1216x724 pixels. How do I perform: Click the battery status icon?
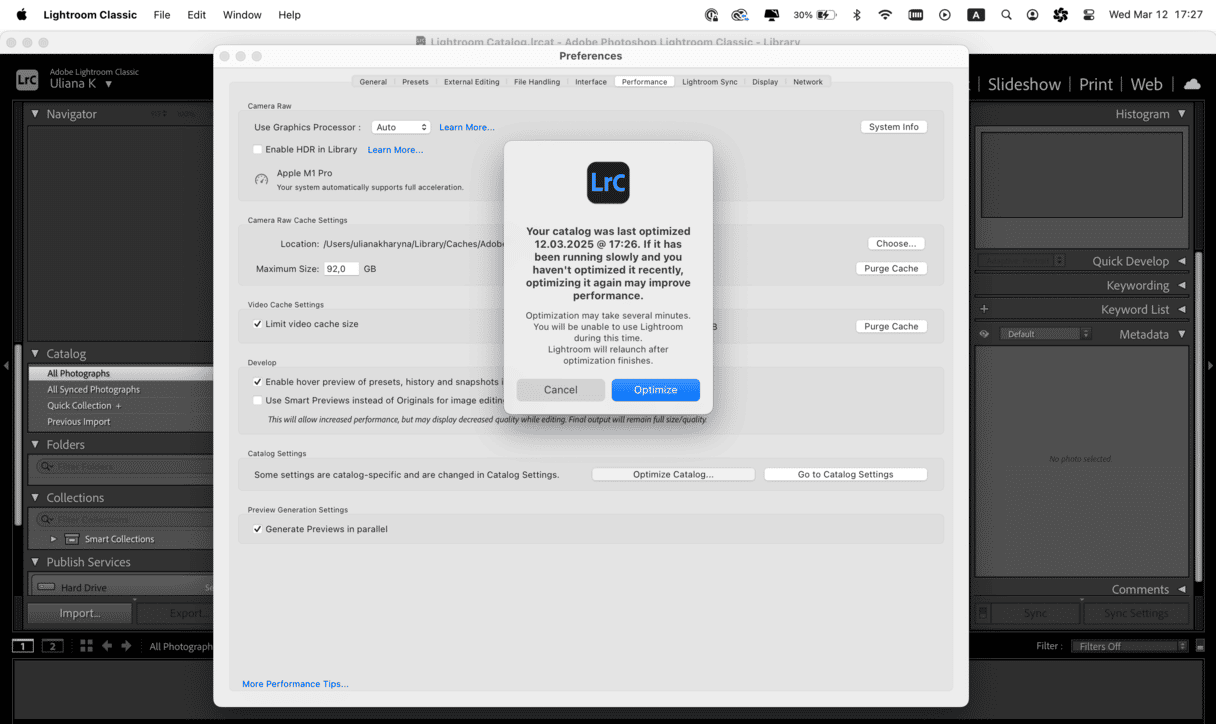(826, 15)
